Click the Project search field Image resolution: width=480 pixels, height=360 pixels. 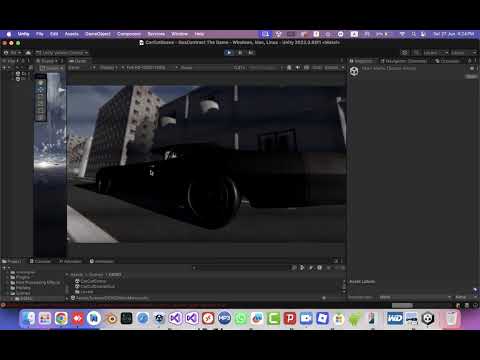[242, 268]
